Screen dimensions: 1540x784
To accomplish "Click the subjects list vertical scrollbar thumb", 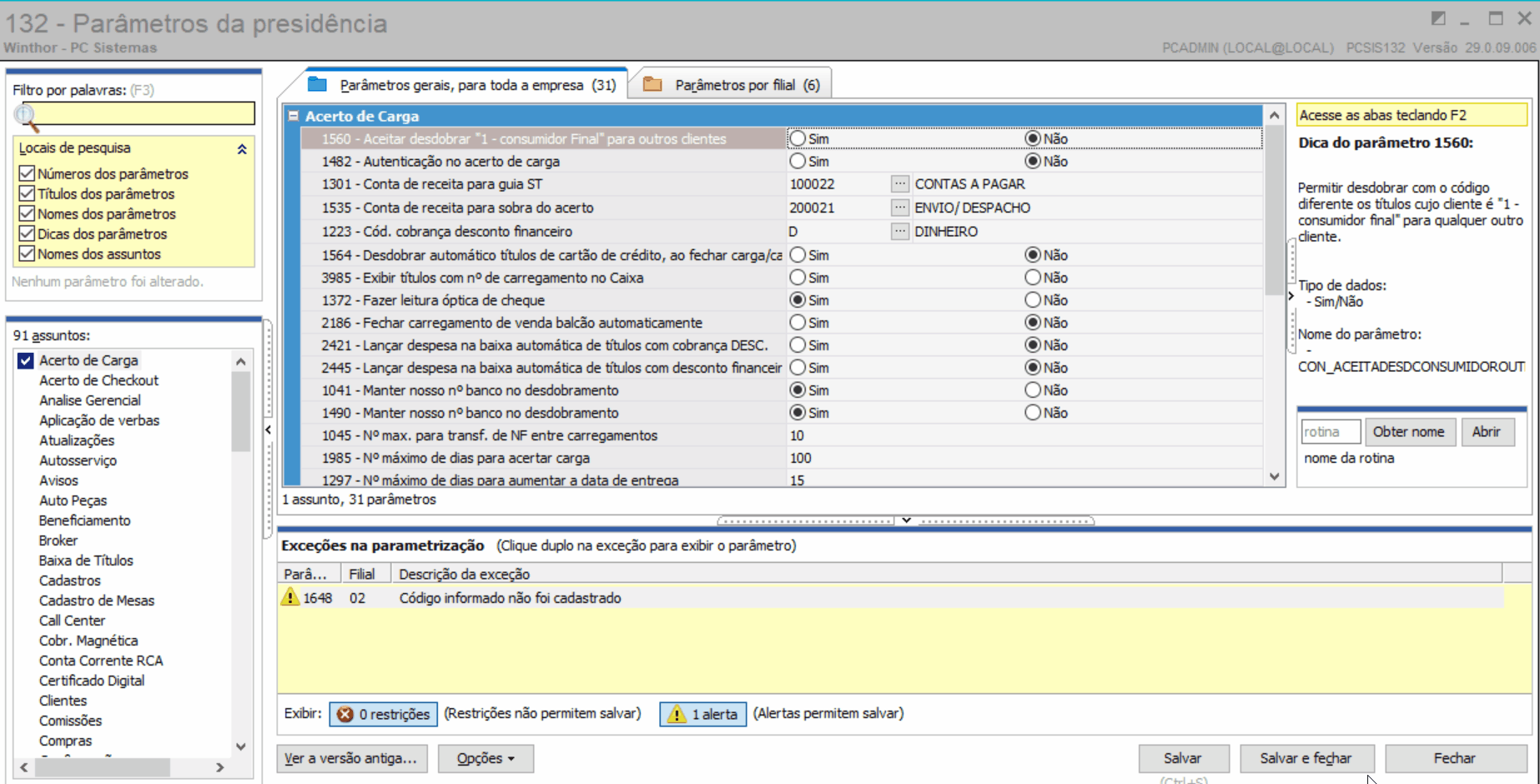I will (240, 411).
